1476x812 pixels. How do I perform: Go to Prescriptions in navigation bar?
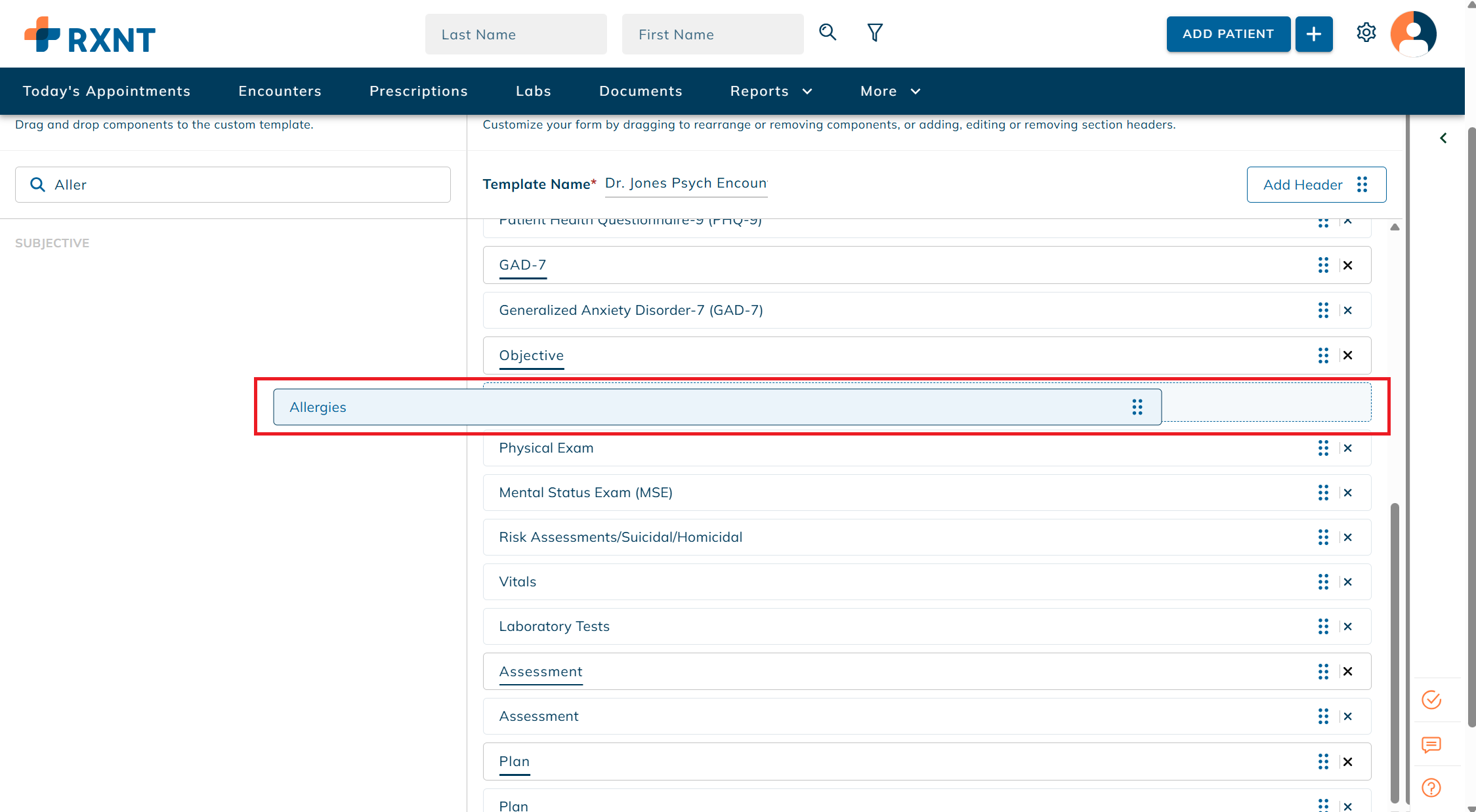pos(418,91)
